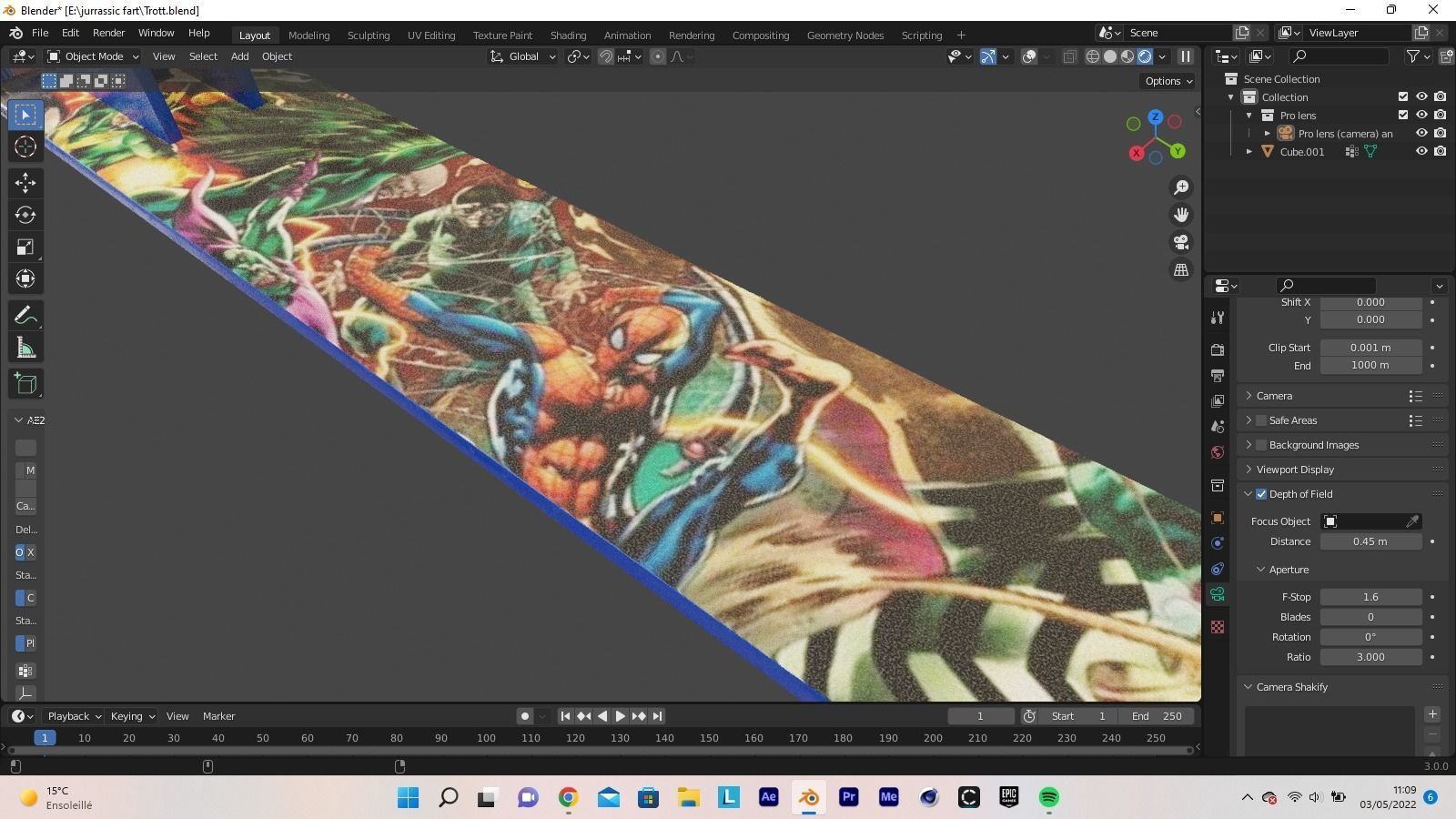Open the viewport Add menu

(239, 56)
